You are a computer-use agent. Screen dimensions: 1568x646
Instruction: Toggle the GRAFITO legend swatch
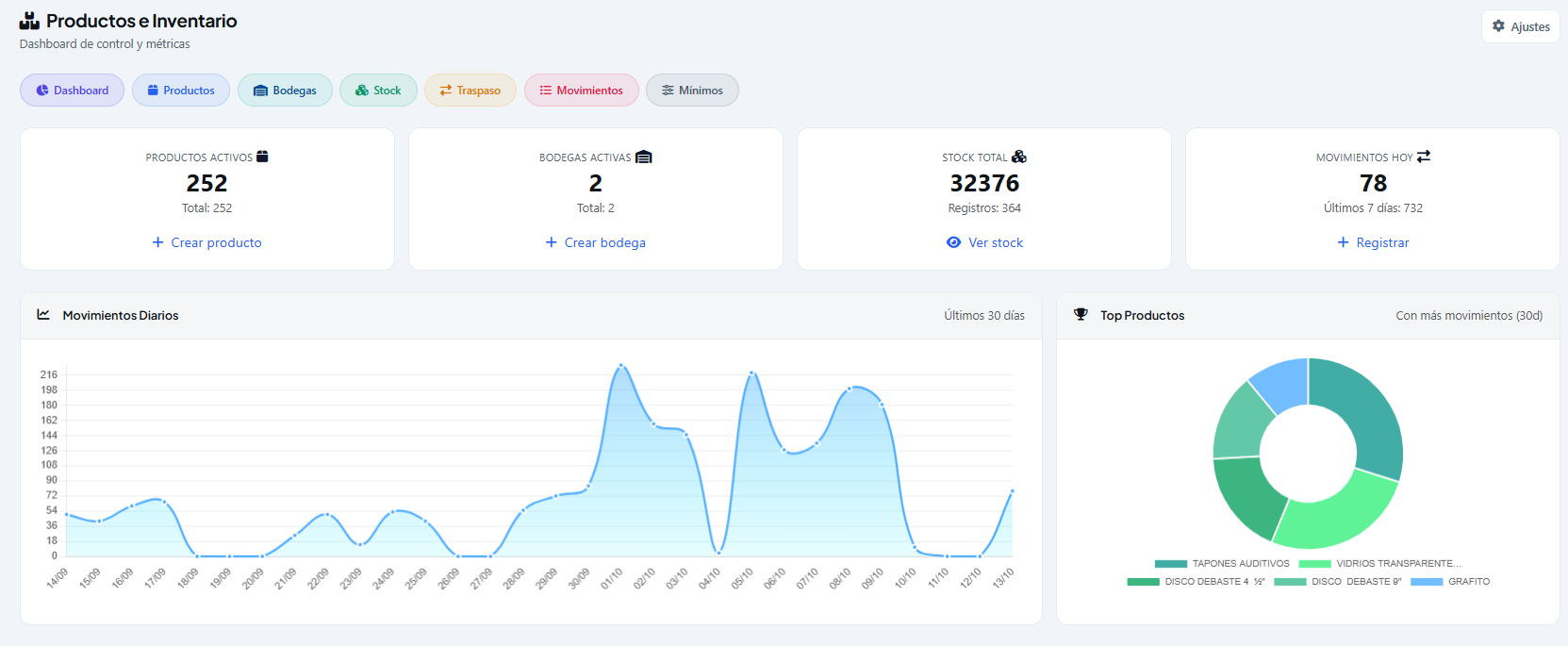click(x=1427, y=582)
